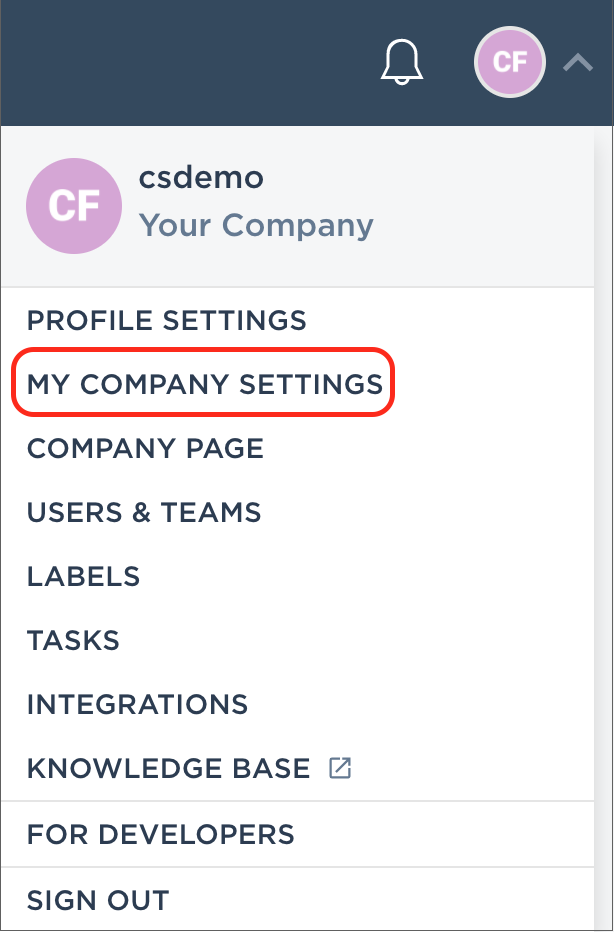The image size is (614, 932).
Task: Collapse the account menu with the chevron
Action: tap(577, 62)
